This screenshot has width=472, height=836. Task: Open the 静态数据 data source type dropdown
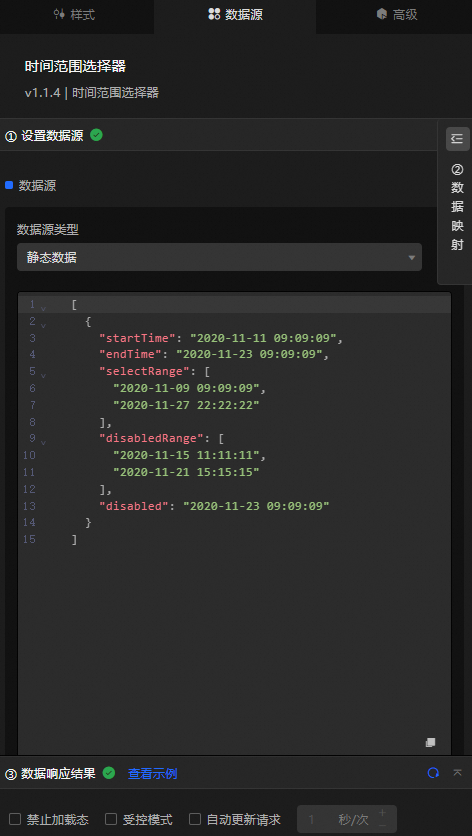(x=219, y=258)
